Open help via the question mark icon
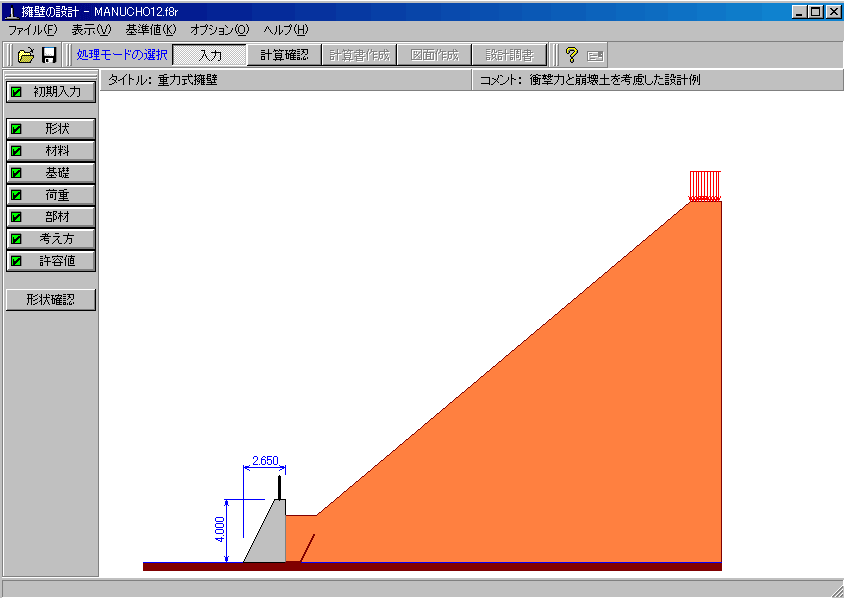Image resolution: width=844 pixels, height=598 pixels. click(571, 54)
